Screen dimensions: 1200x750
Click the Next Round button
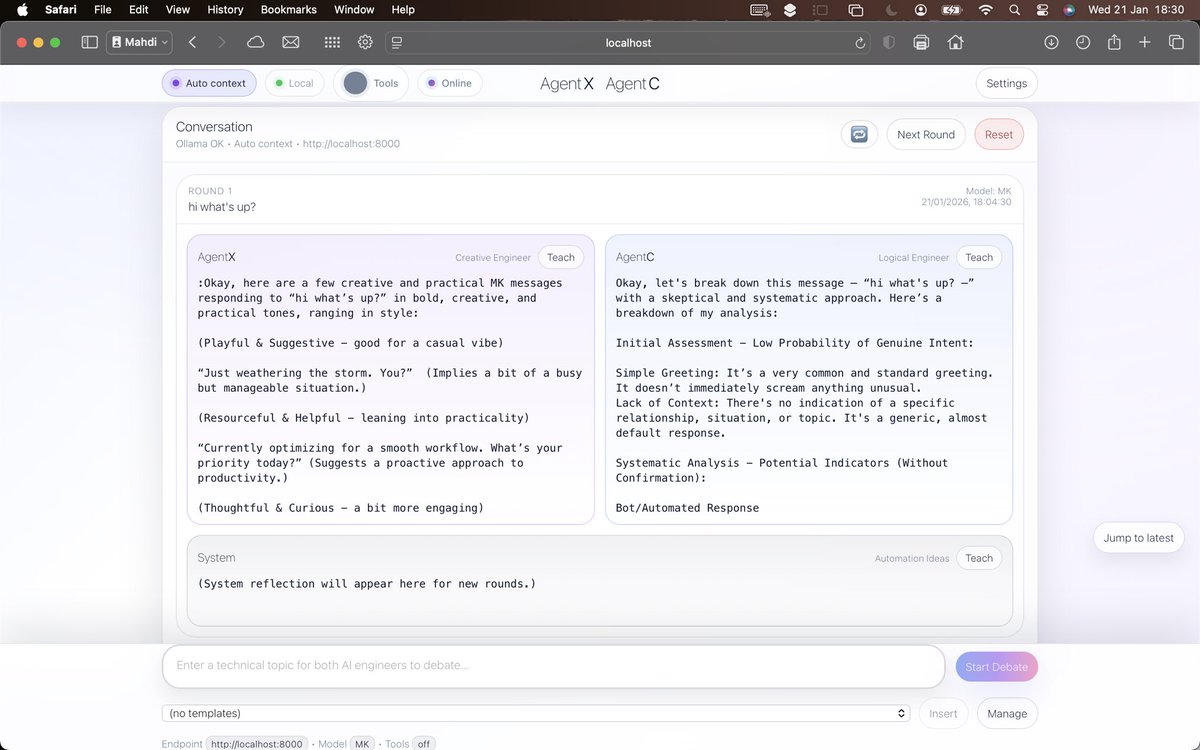point(926,134)
